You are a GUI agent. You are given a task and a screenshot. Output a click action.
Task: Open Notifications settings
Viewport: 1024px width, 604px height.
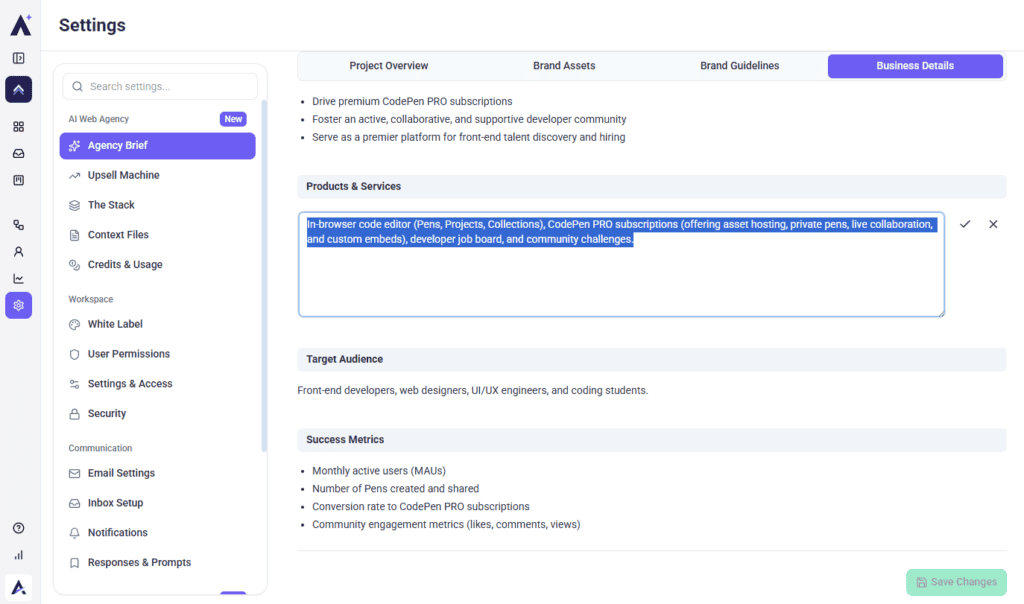(157, 533)
